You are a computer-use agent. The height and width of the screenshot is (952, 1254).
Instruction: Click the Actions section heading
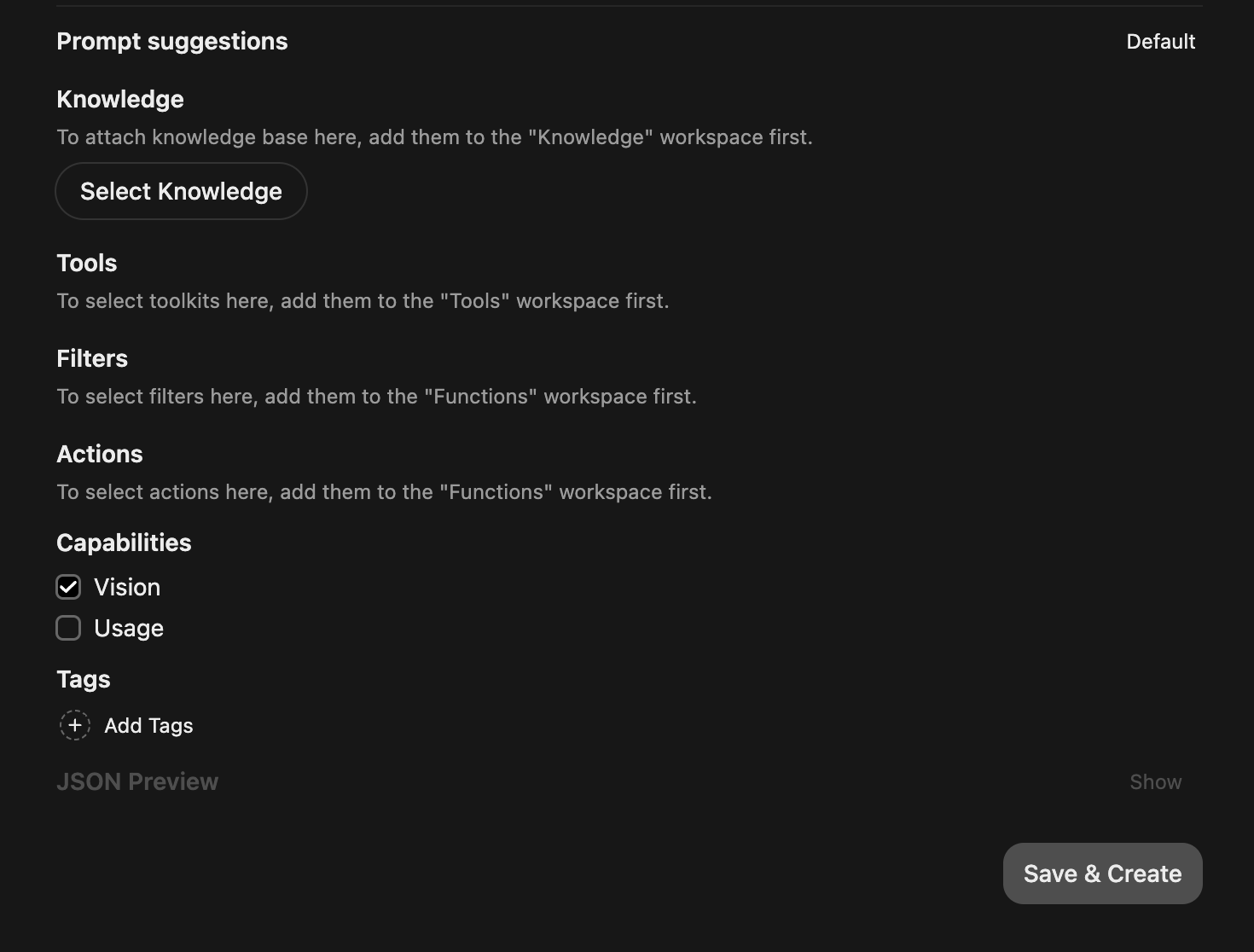[x=100, y=455]
